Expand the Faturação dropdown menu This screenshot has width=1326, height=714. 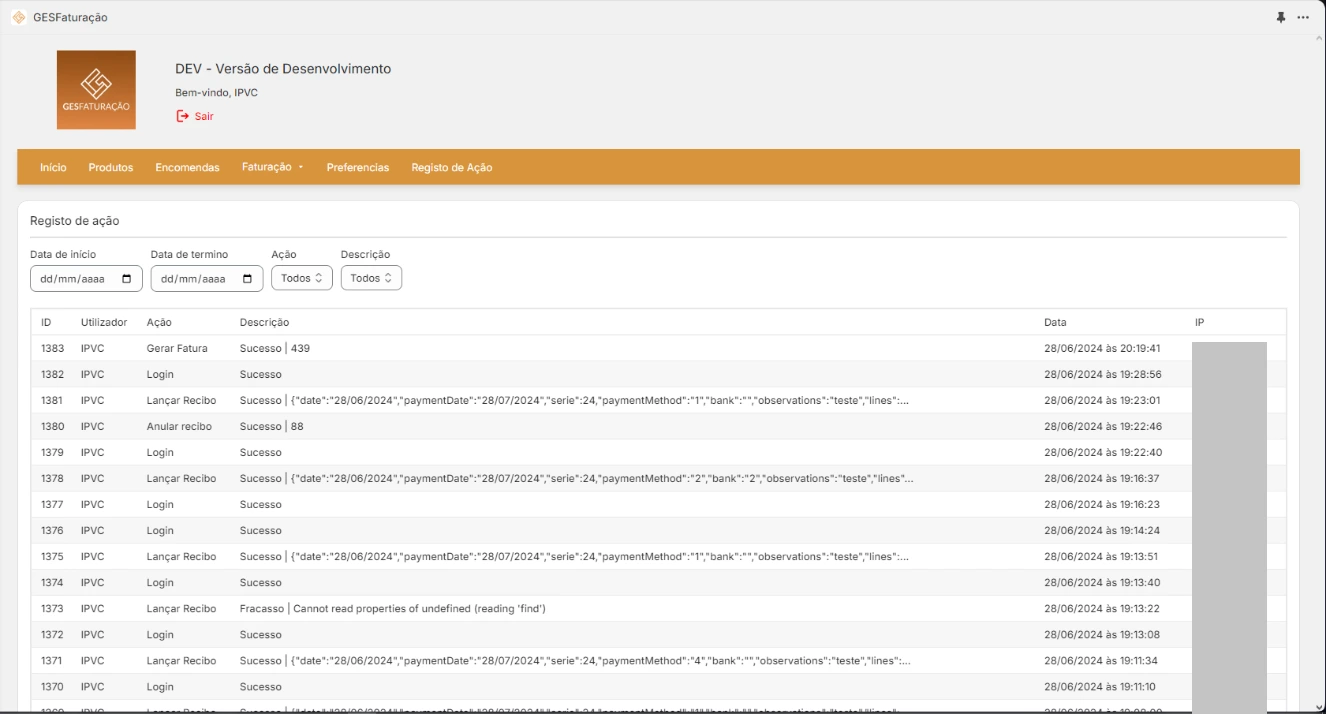(x=273, y=167)
